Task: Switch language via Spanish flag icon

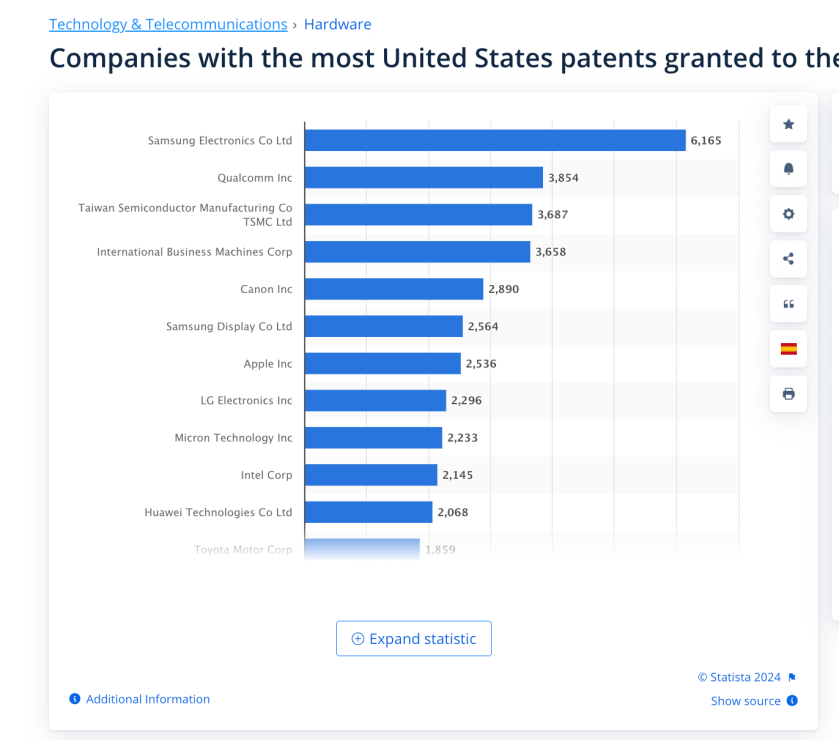Action: (788, 349)
